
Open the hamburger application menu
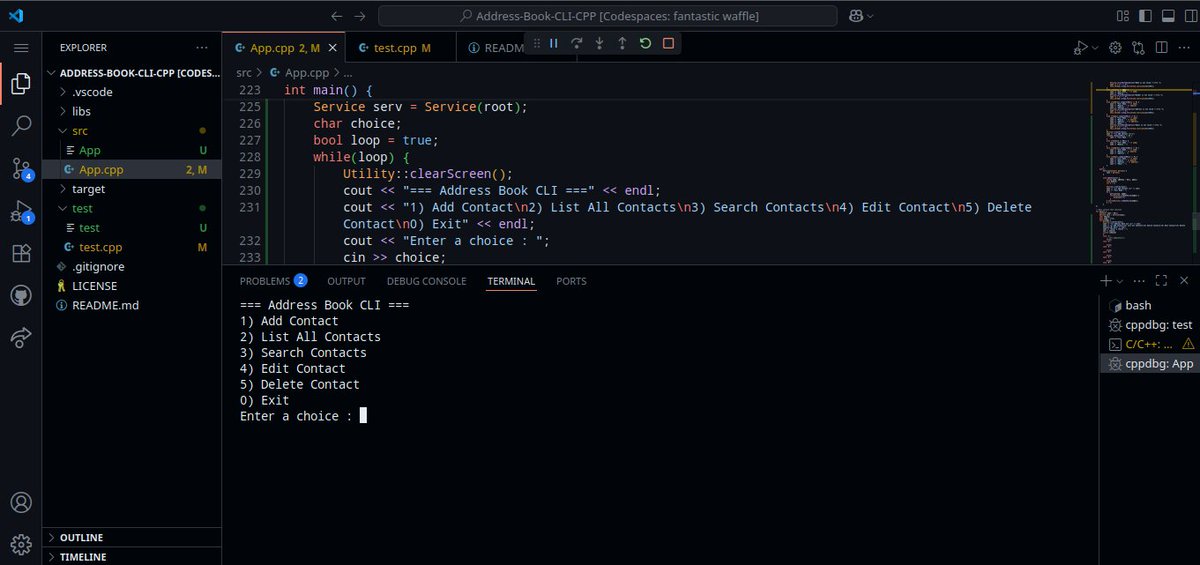coord(21,47)
